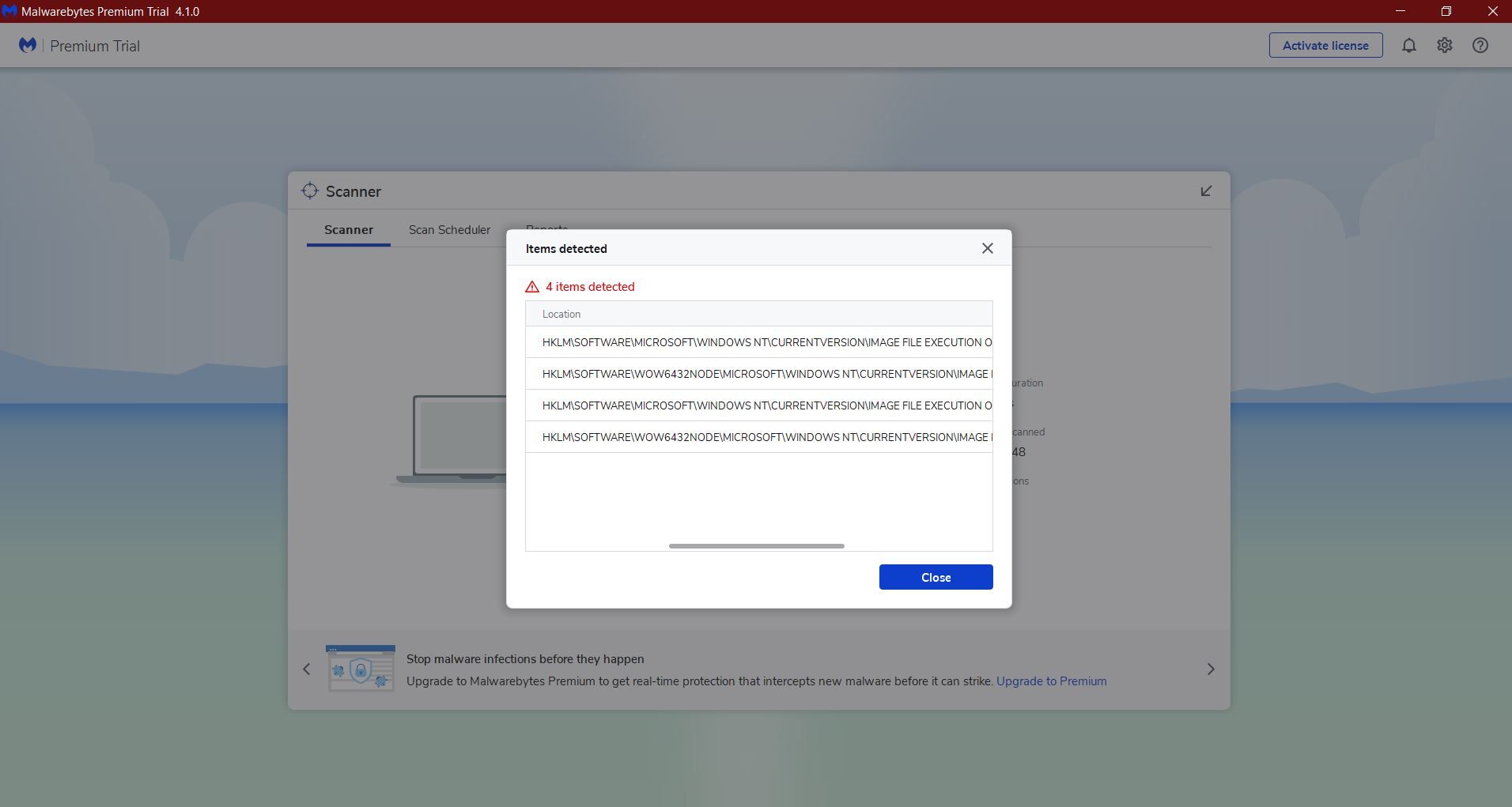Select the first detected registry location row
This screenshot has width=1512, height=807.
759,342
